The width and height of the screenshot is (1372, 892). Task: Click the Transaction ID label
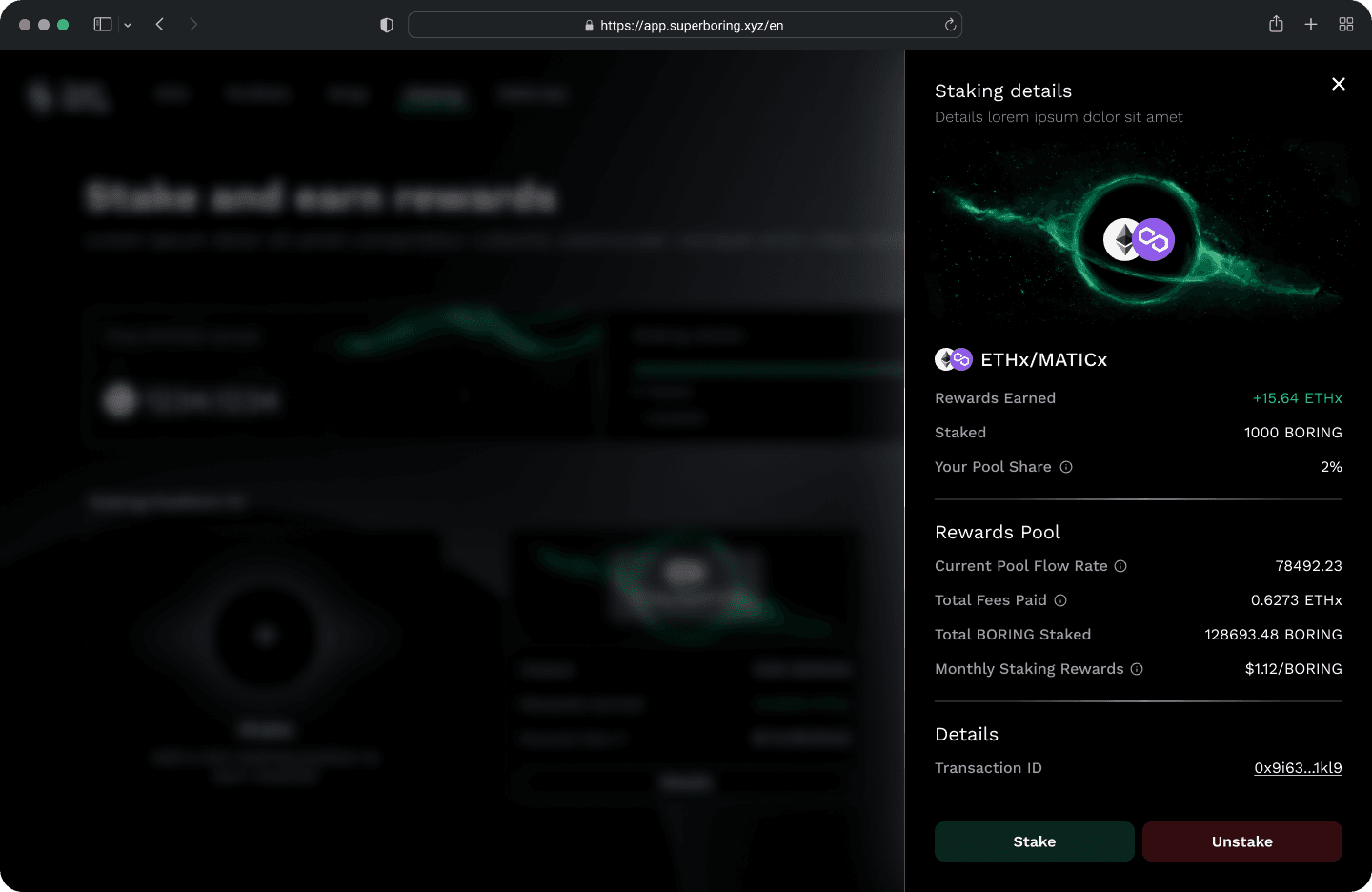[989, 768]
